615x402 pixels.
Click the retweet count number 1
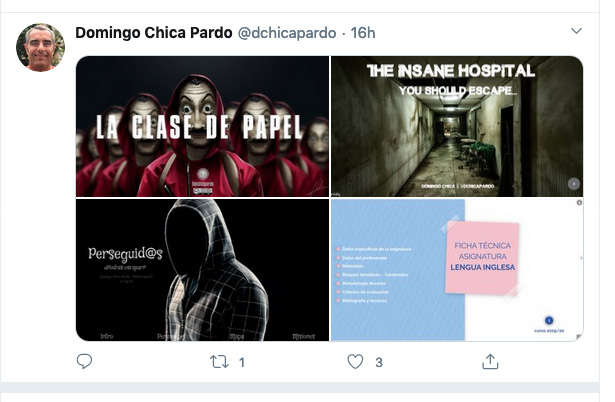tap(242, 362)
